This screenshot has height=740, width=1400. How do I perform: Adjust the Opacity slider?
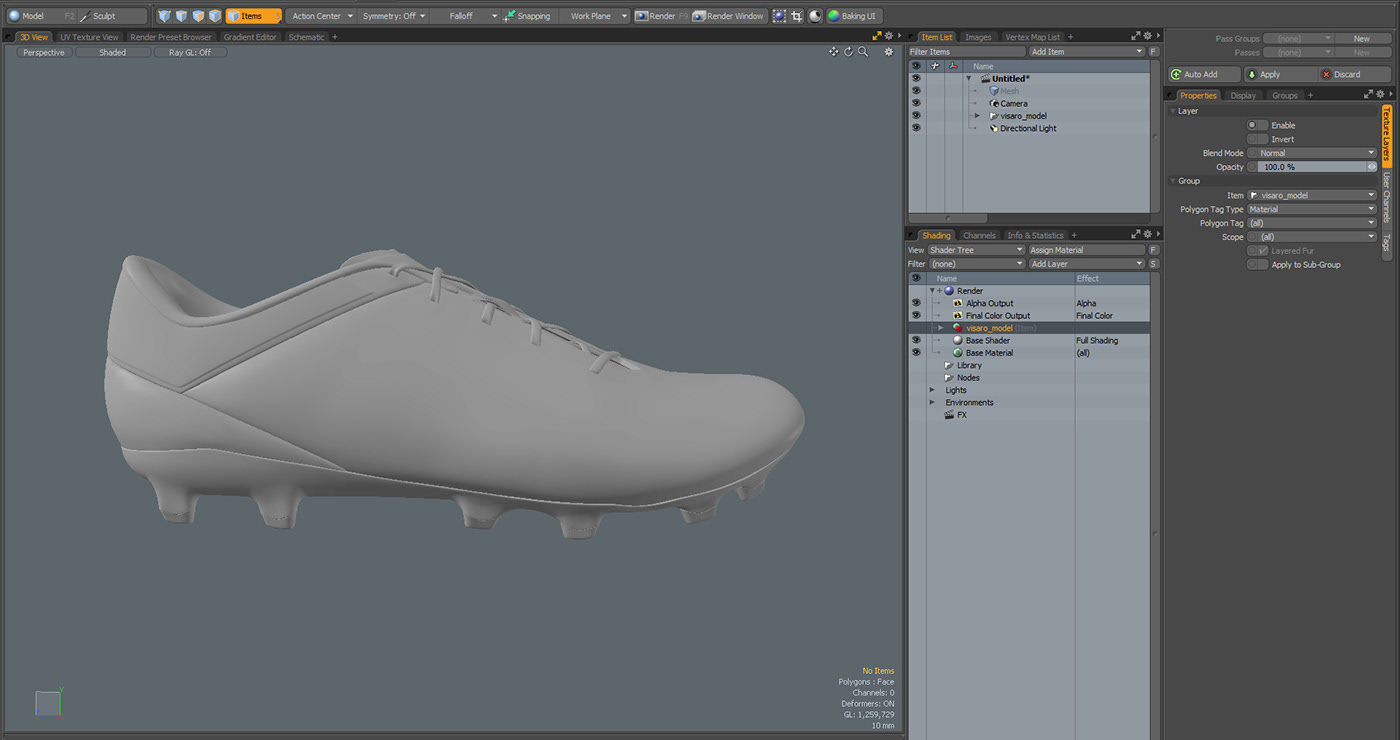click(1311, 166)
